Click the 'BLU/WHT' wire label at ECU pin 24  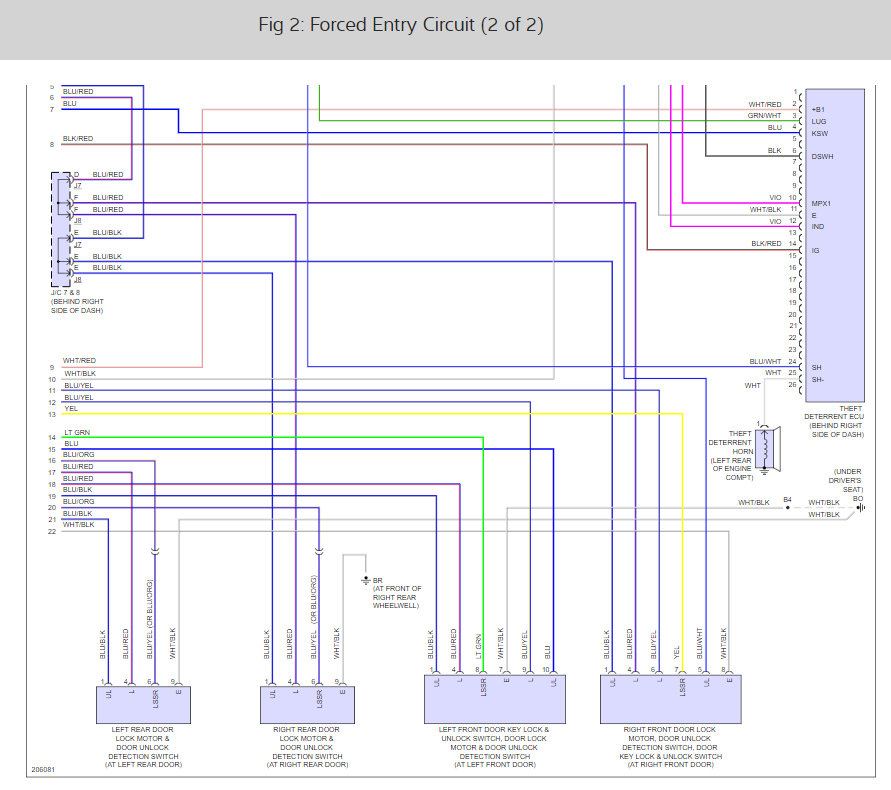coord(765,361)
